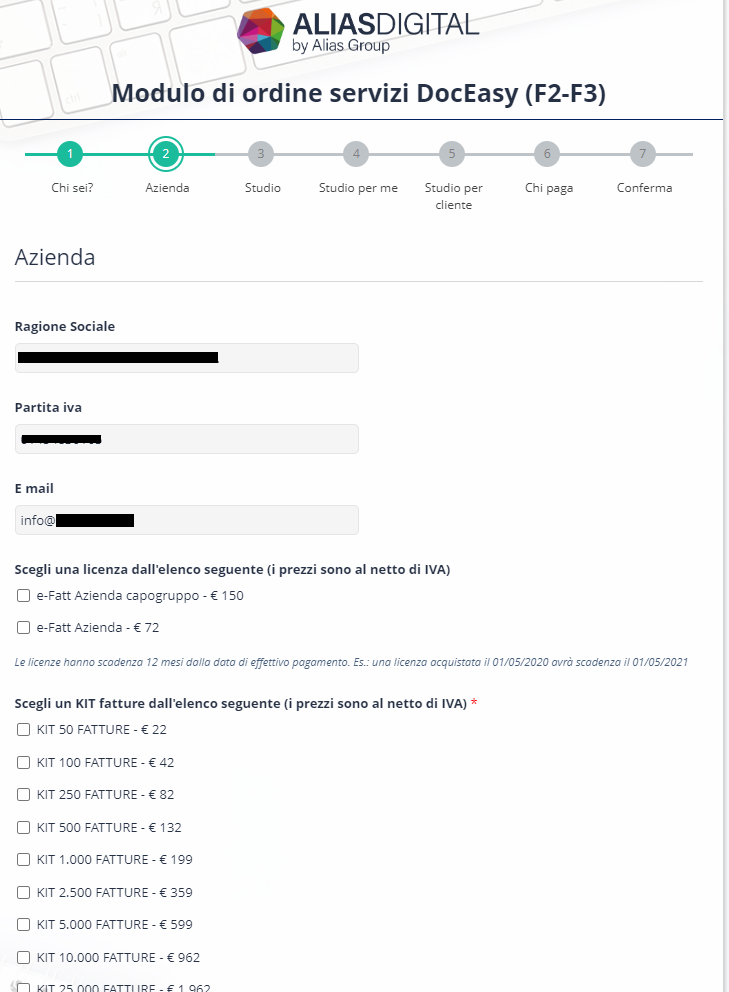
Task: Check e-Fatt Azienda capogruppo € 150
Action: (x=23, y=595)
